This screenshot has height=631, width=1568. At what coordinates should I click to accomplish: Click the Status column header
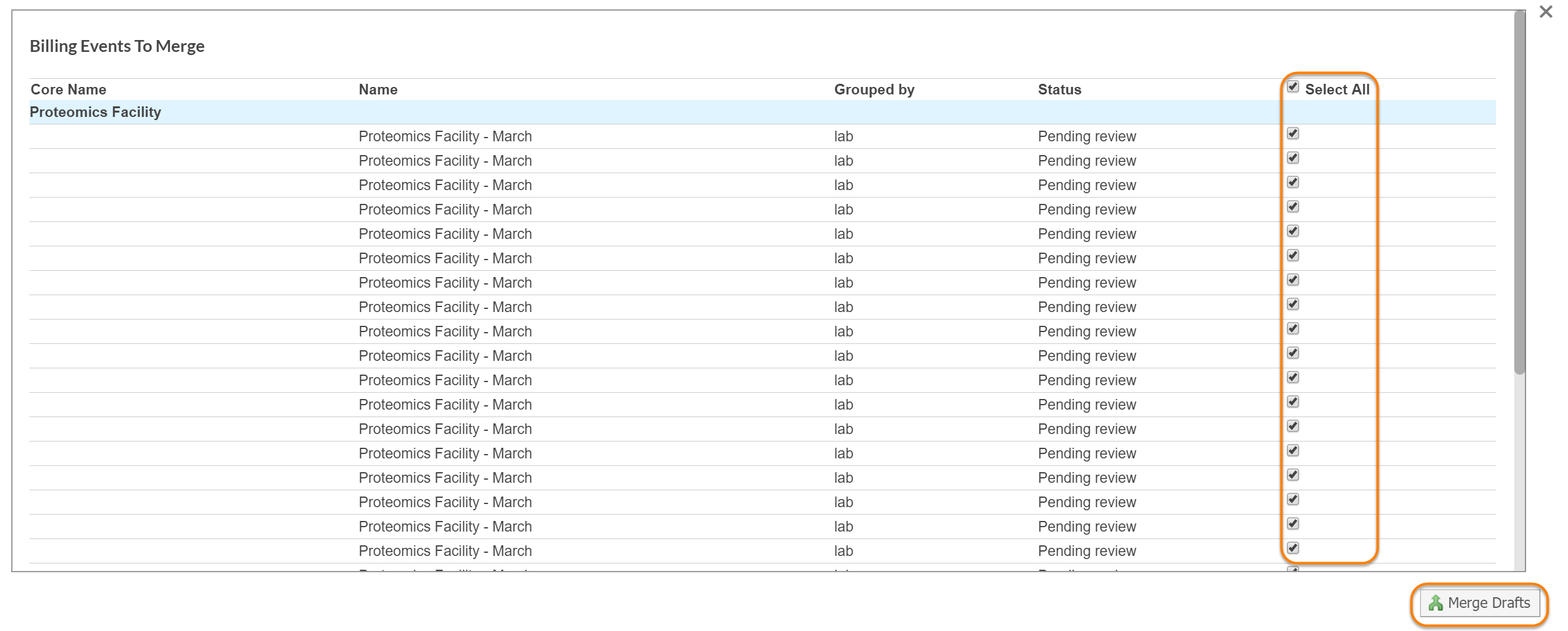(1059, 89)
